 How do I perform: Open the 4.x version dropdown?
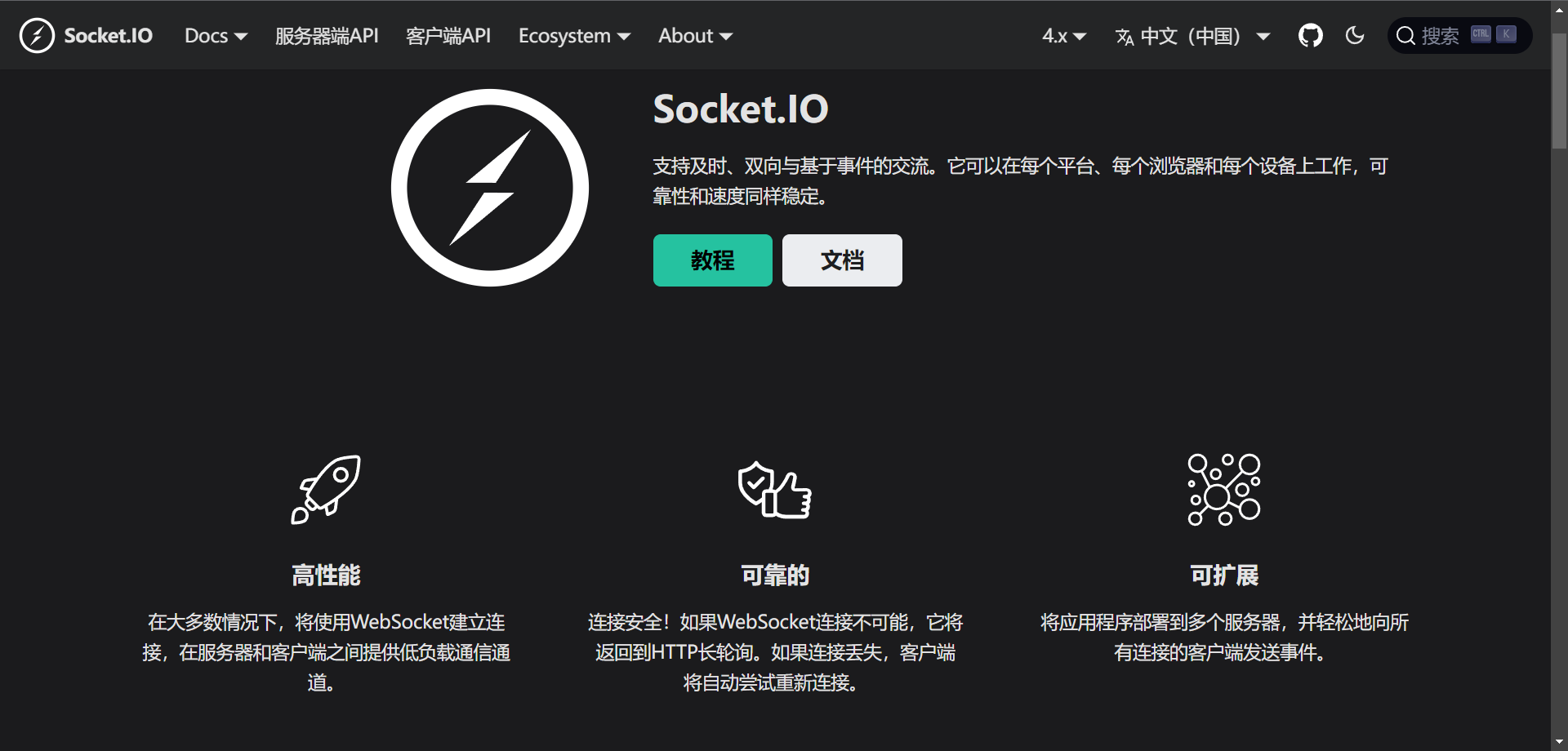point(1063,36)
